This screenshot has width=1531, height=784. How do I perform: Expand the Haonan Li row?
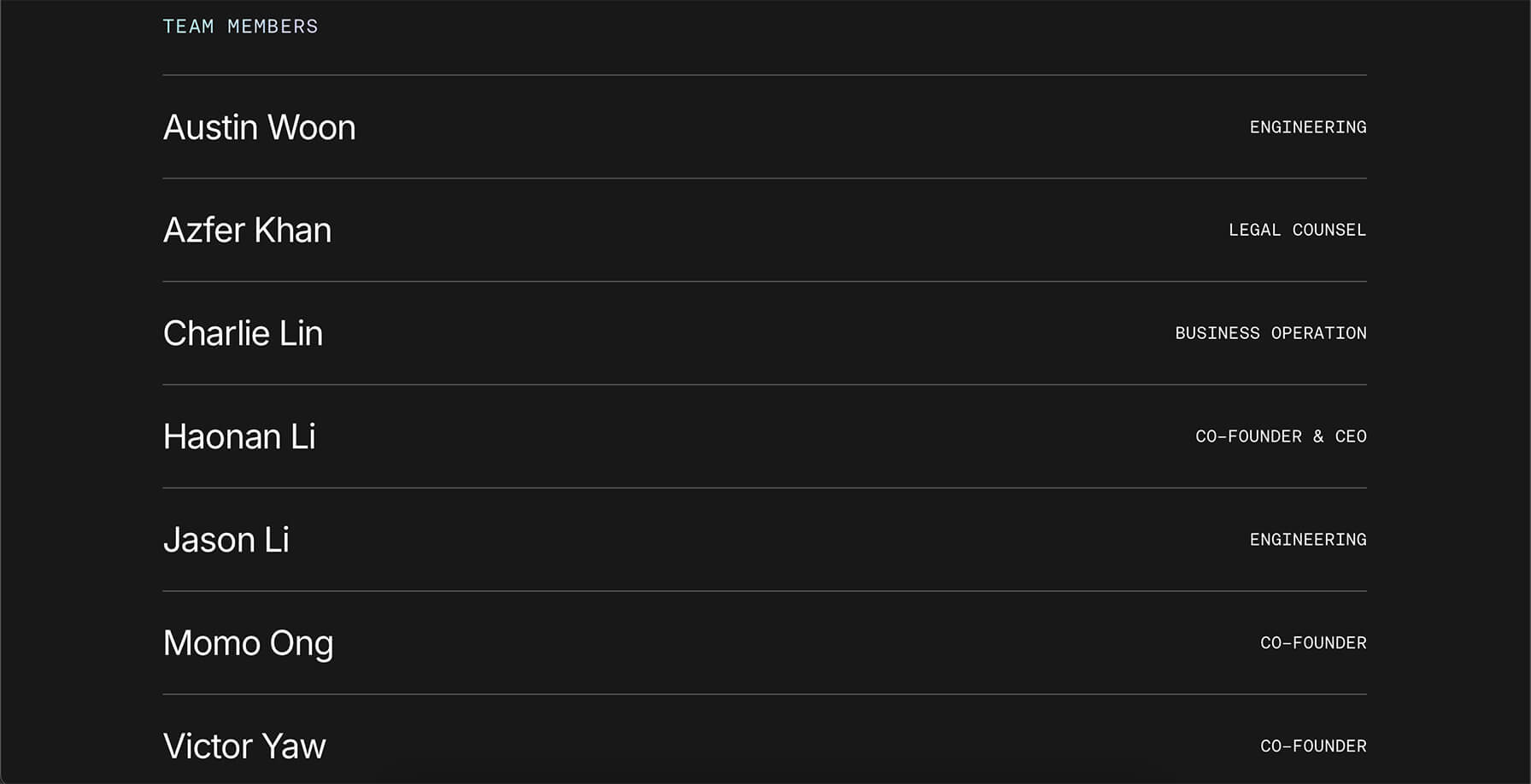(765, 436)
